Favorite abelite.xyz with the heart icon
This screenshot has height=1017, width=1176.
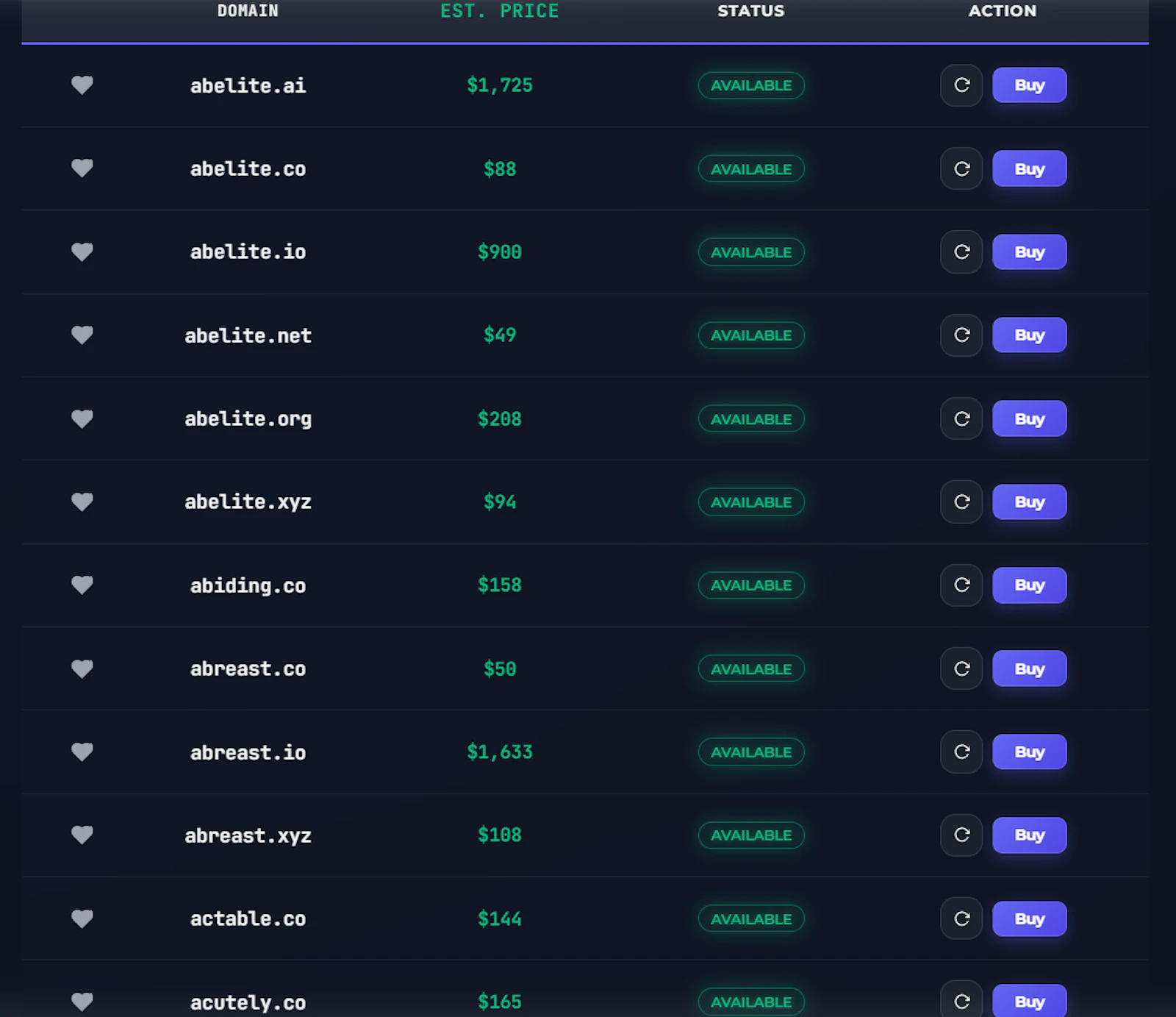tap(82, 502)
